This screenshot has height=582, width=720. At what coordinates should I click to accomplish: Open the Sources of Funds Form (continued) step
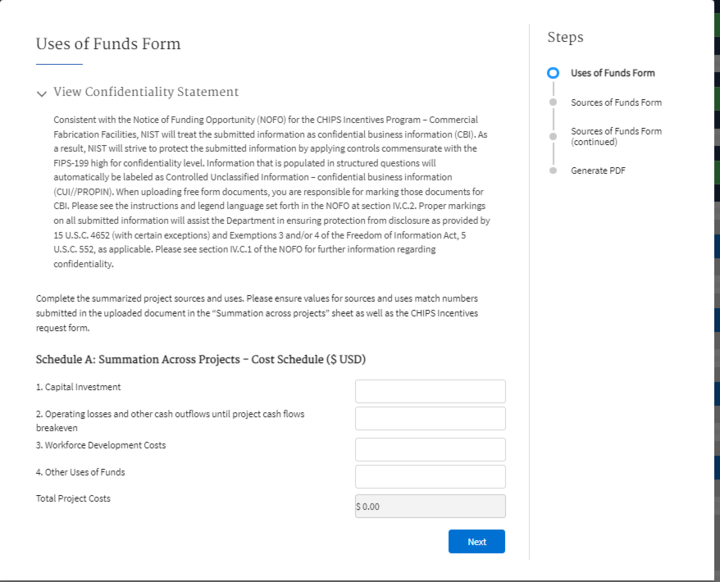[616, 136]
